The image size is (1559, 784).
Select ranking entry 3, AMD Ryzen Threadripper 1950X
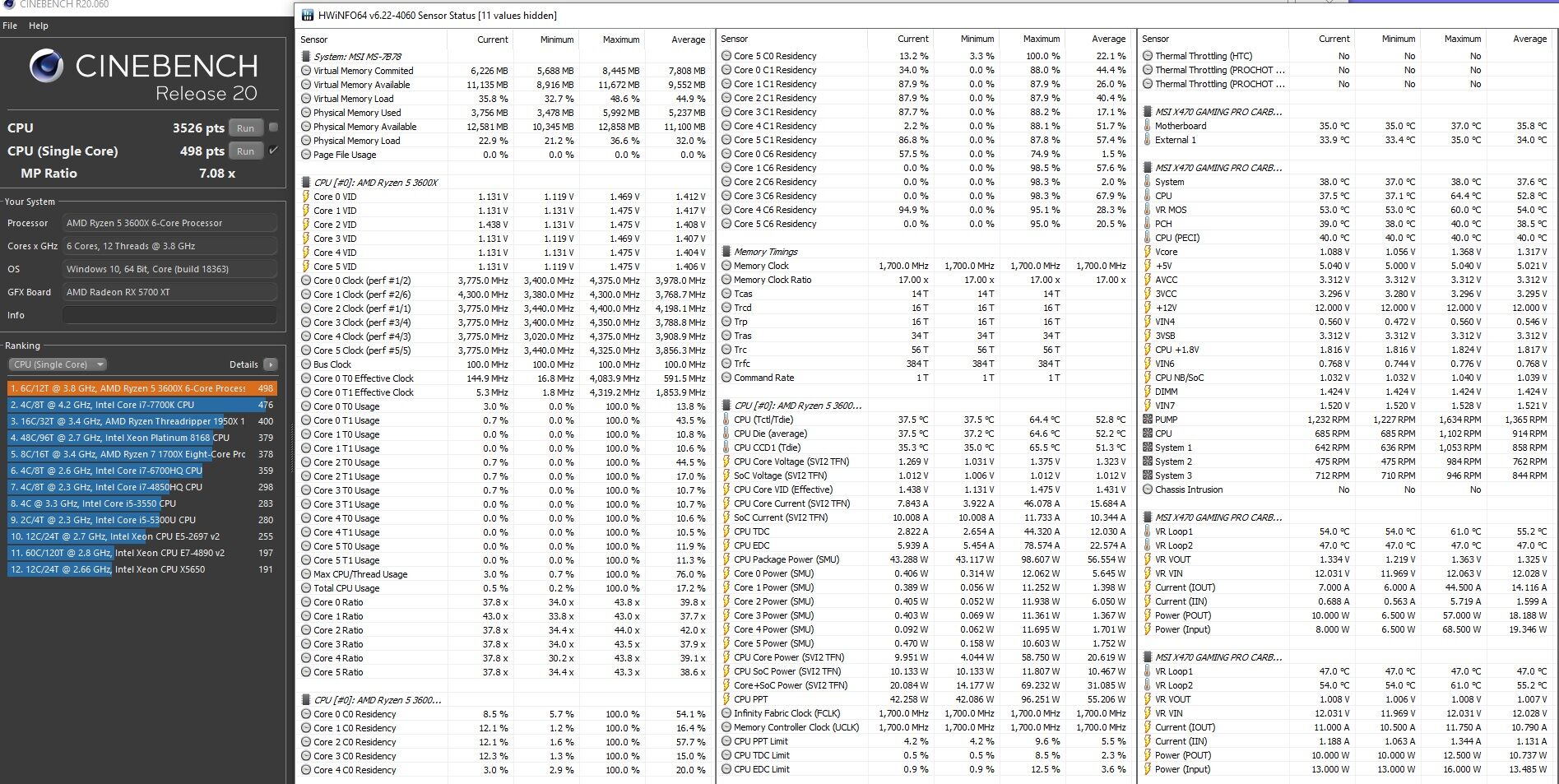(x=142, y=421)
